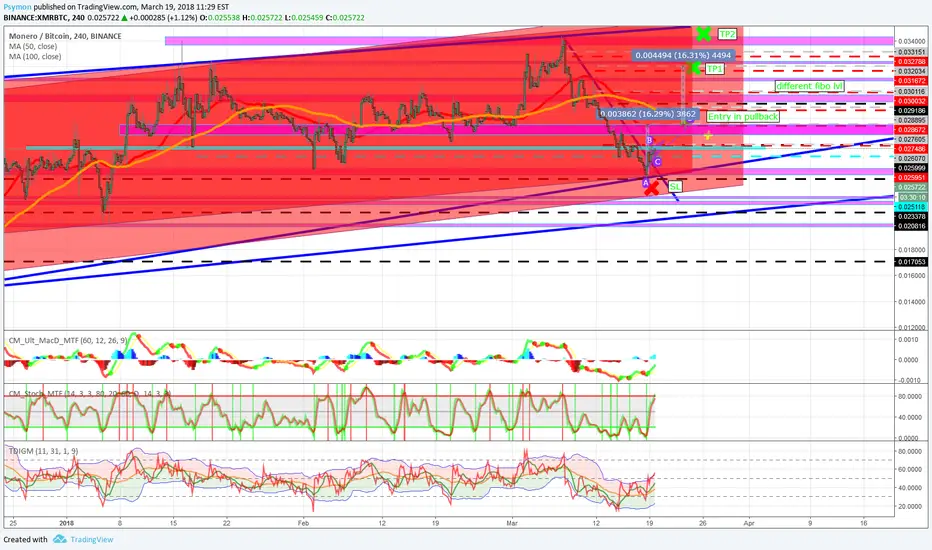
Task: Click the red price label 0.032788
Action: (911, 62)
